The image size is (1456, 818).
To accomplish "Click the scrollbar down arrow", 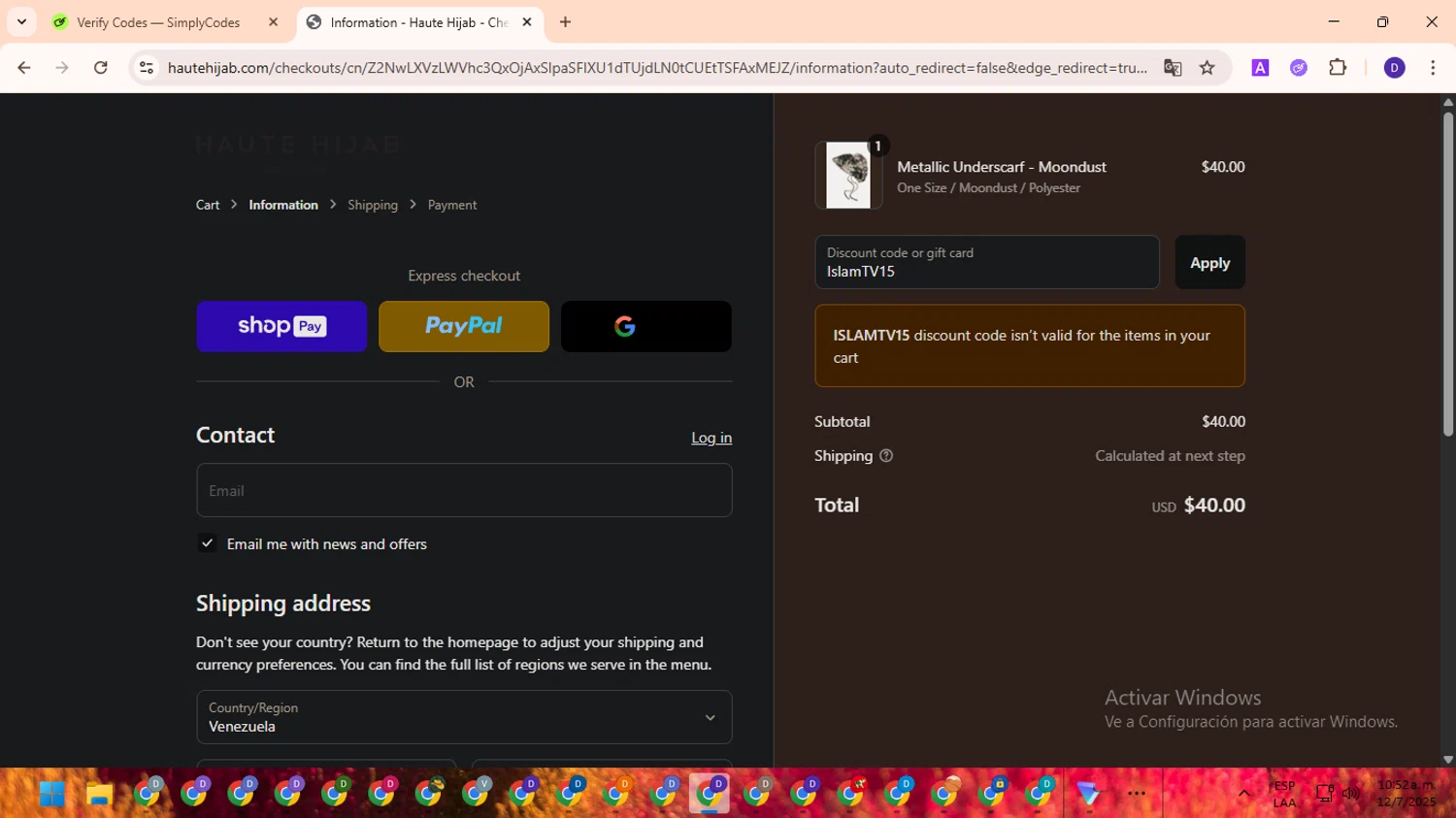I will point(1448,760).
